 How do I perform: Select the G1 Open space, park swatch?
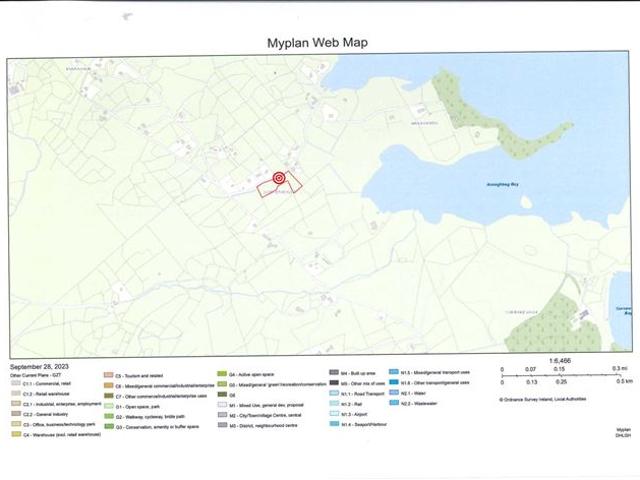tap(109, 406)
